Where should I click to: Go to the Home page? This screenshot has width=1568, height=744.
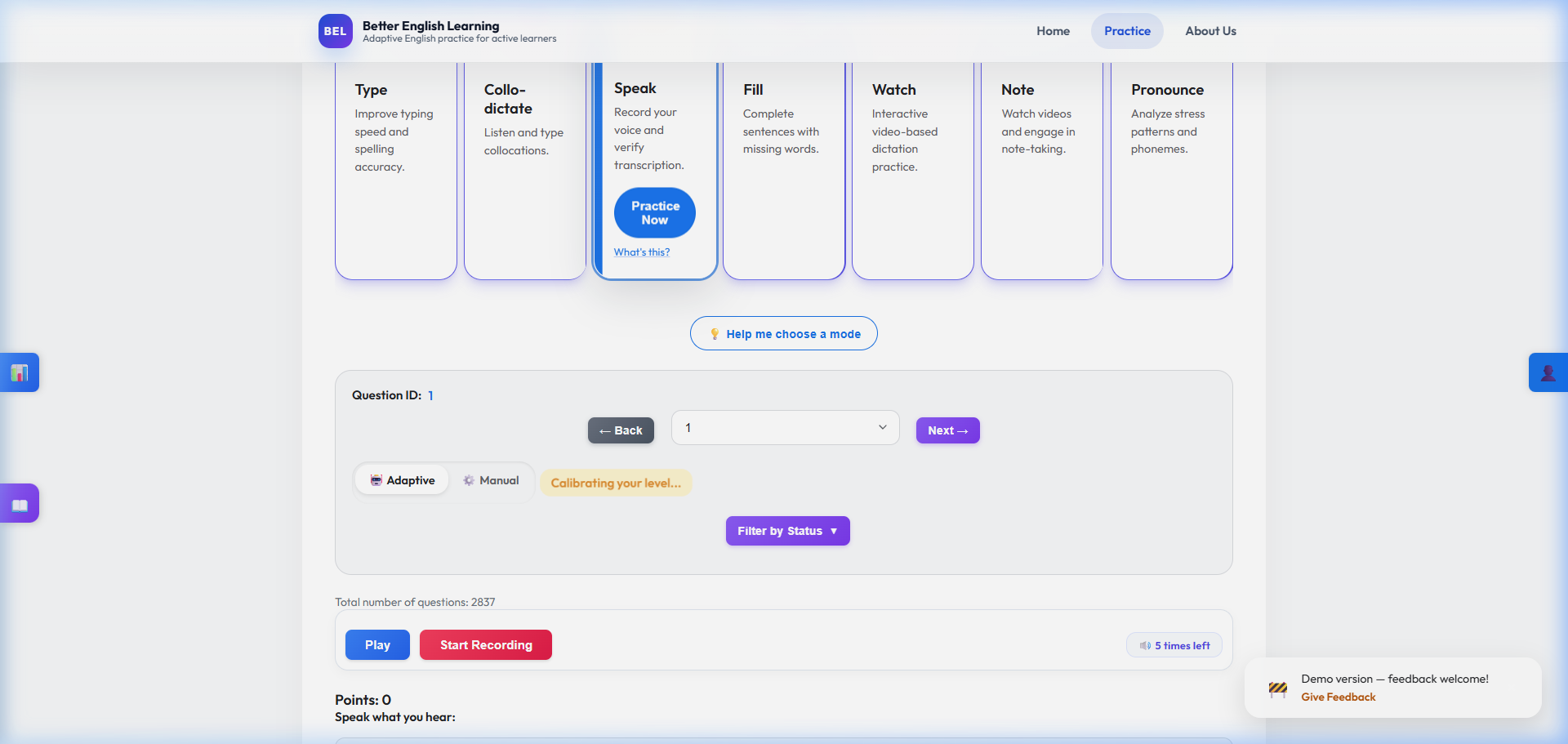click(1053, 31)
